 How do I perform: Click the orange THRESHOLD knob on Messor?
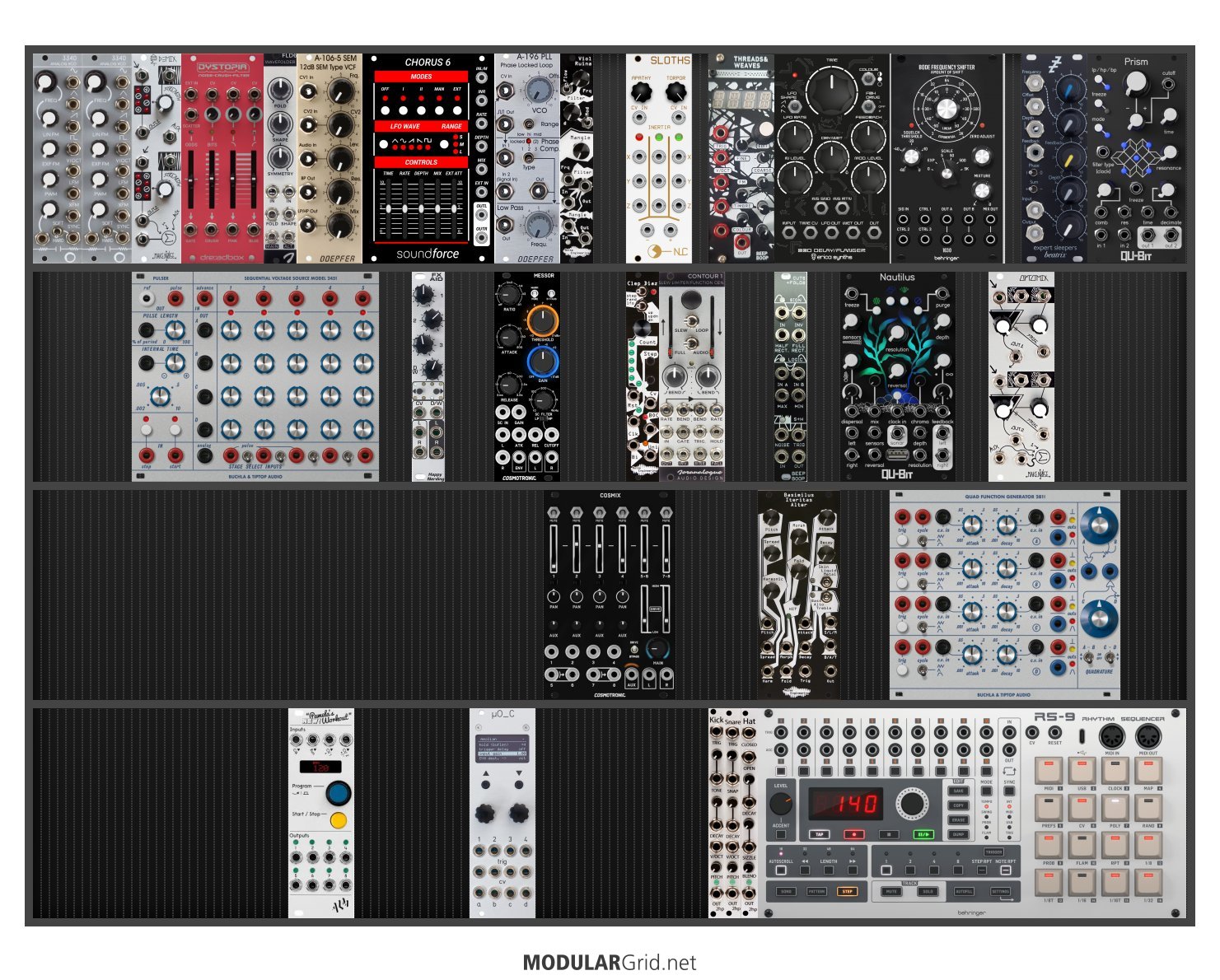(x=542, y=320)
